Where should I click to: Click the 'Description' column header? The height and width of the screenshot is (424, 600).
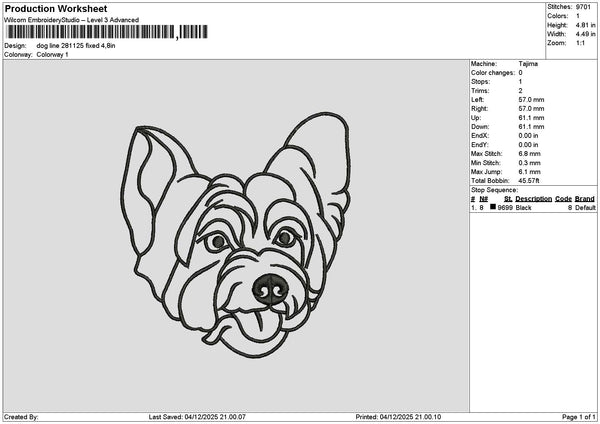click(533, 199)
